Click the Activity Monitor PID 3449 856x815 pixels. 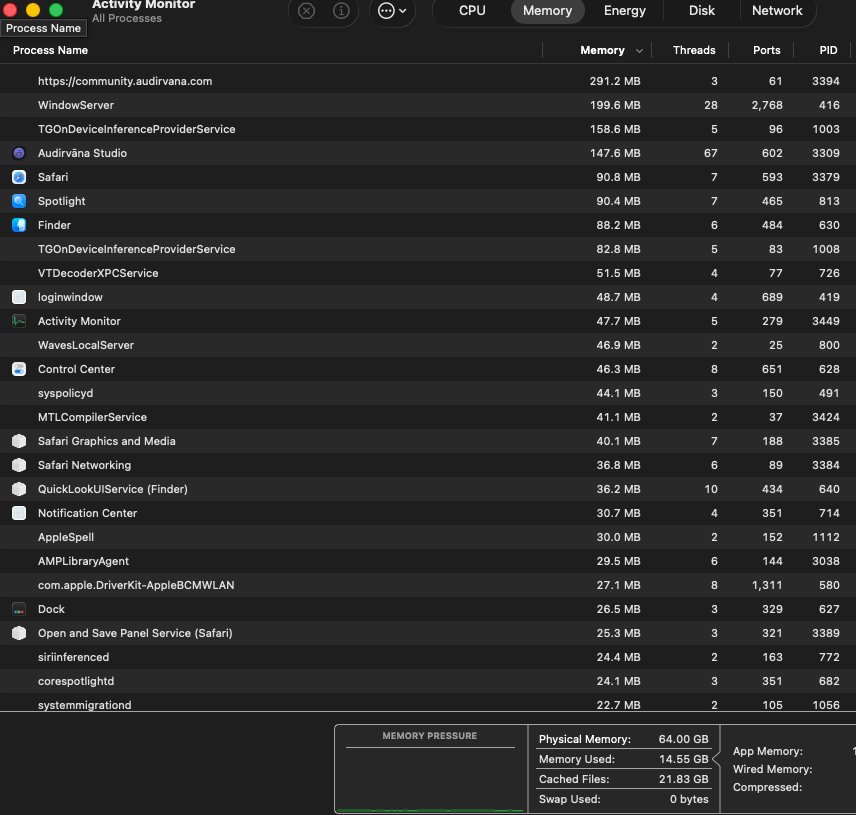pyautogui.click(x=825, y=321)
